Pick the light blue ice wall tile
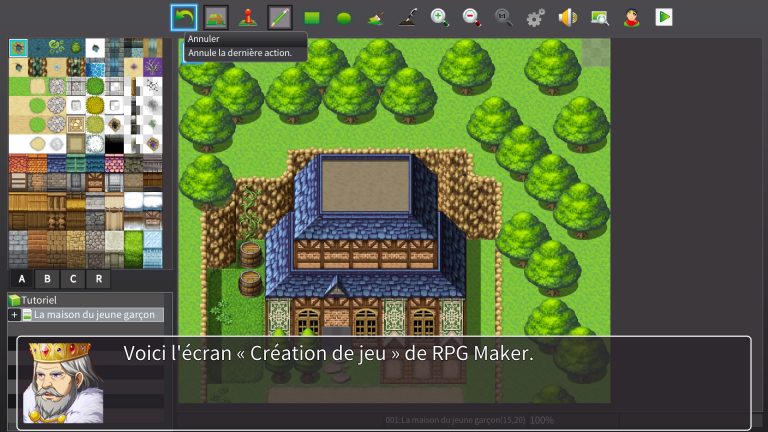The image size is (768, 432). (153, 249)
